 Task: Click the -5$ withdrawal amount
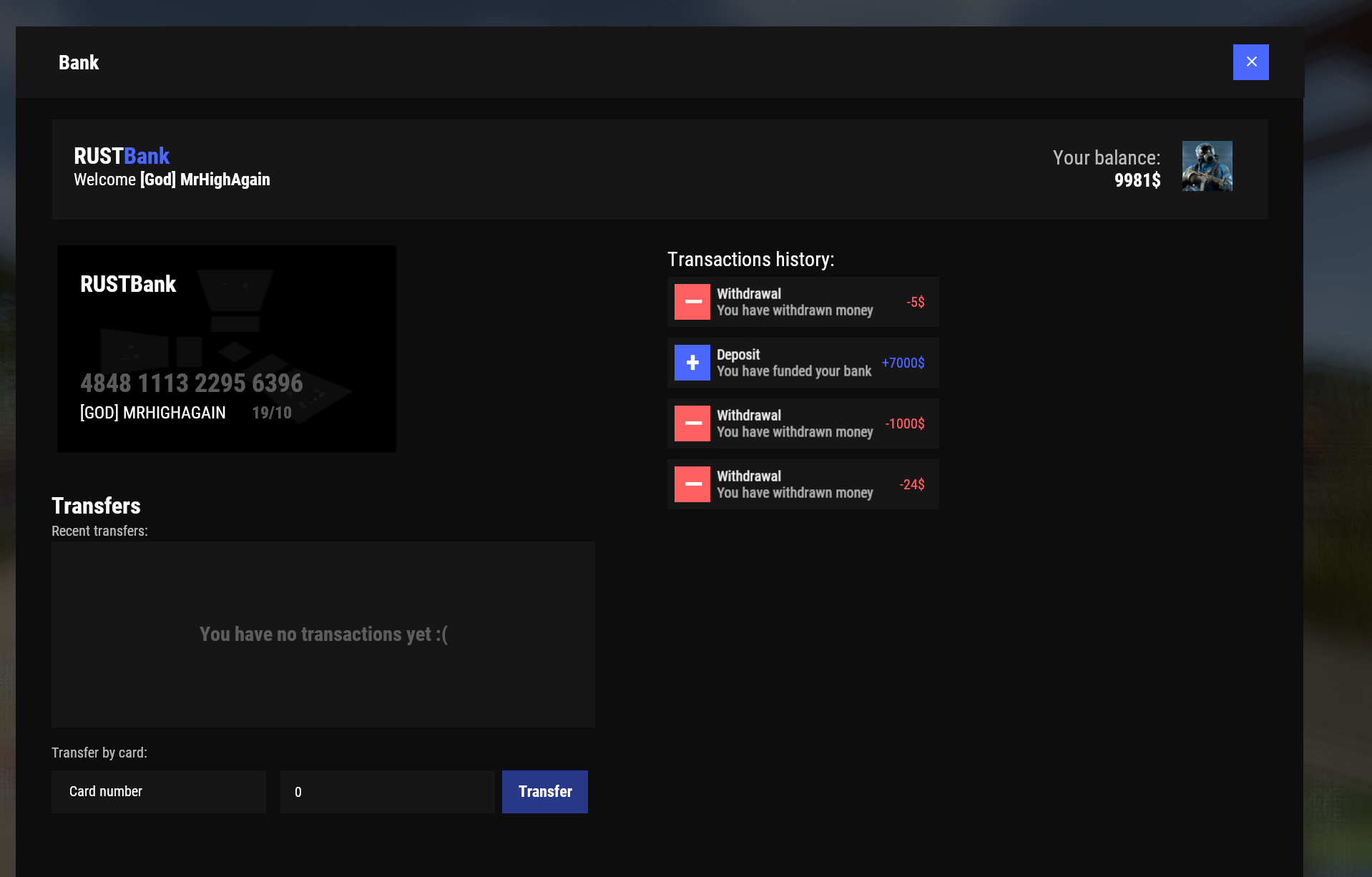click(x=915, y=302)
